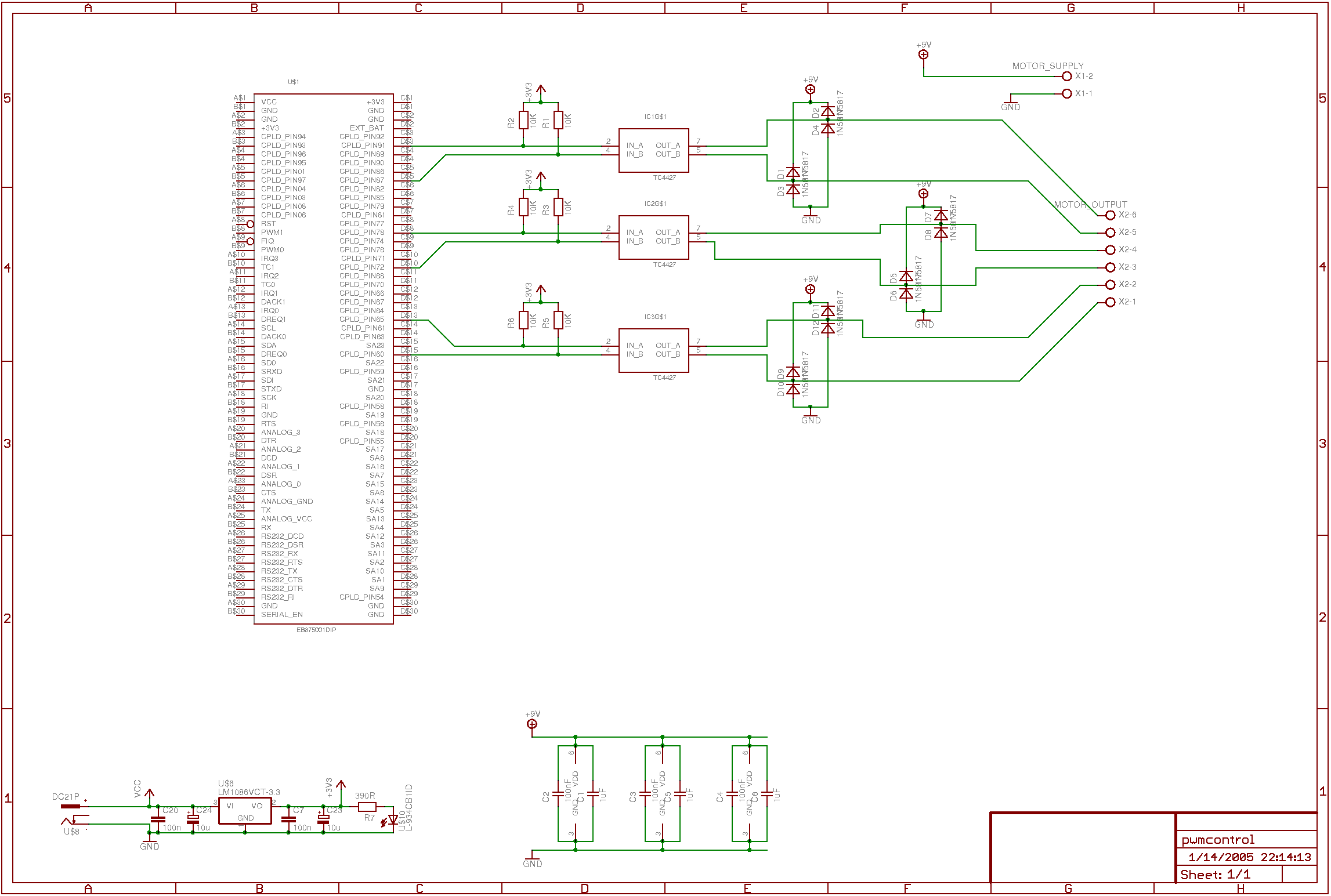
Task: Select the 390R resistor R7
Action: coord(367,807)
